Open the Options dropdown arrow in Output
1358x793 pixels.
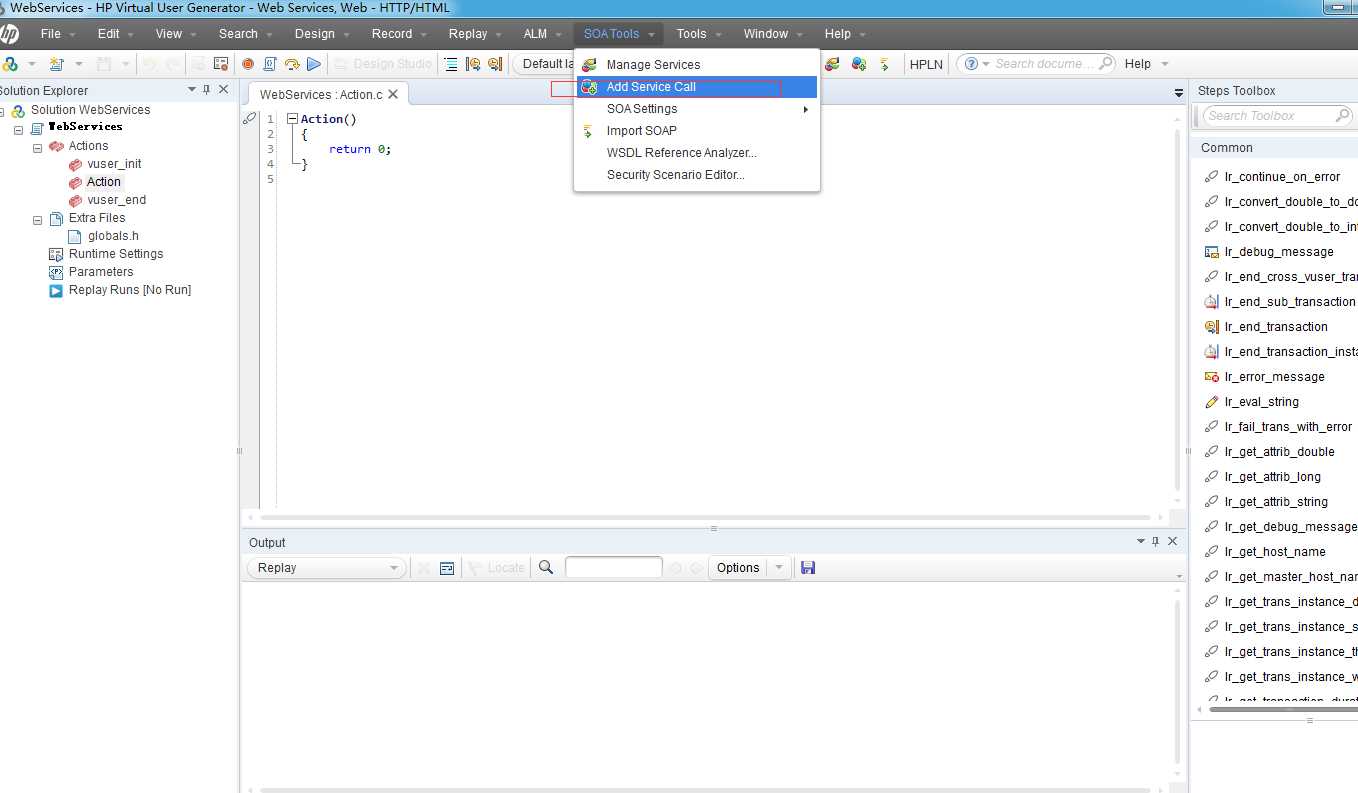click(779, 568)
